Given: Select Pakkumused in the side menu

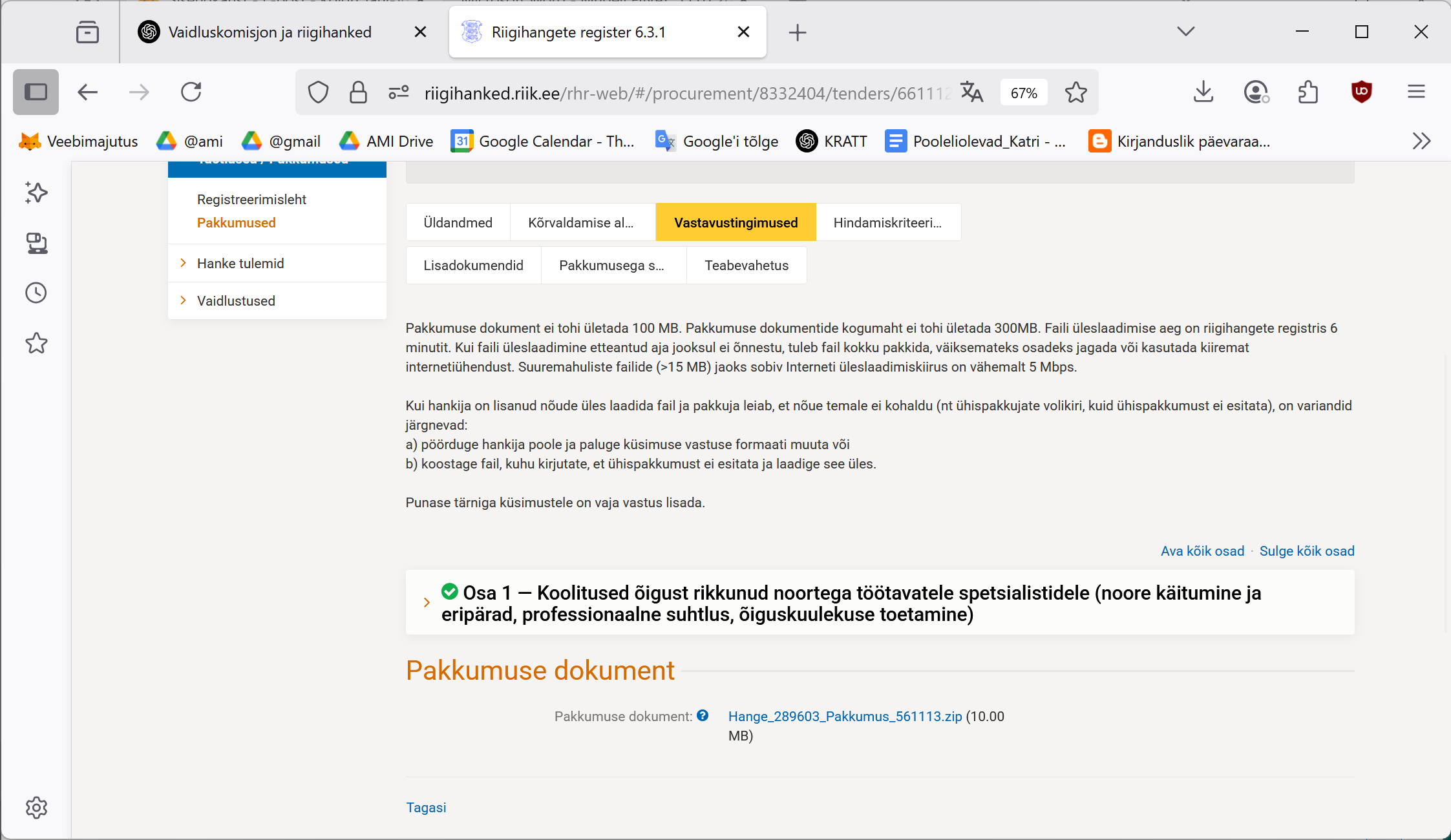Looking at the screenshot, I should [236, 222].
